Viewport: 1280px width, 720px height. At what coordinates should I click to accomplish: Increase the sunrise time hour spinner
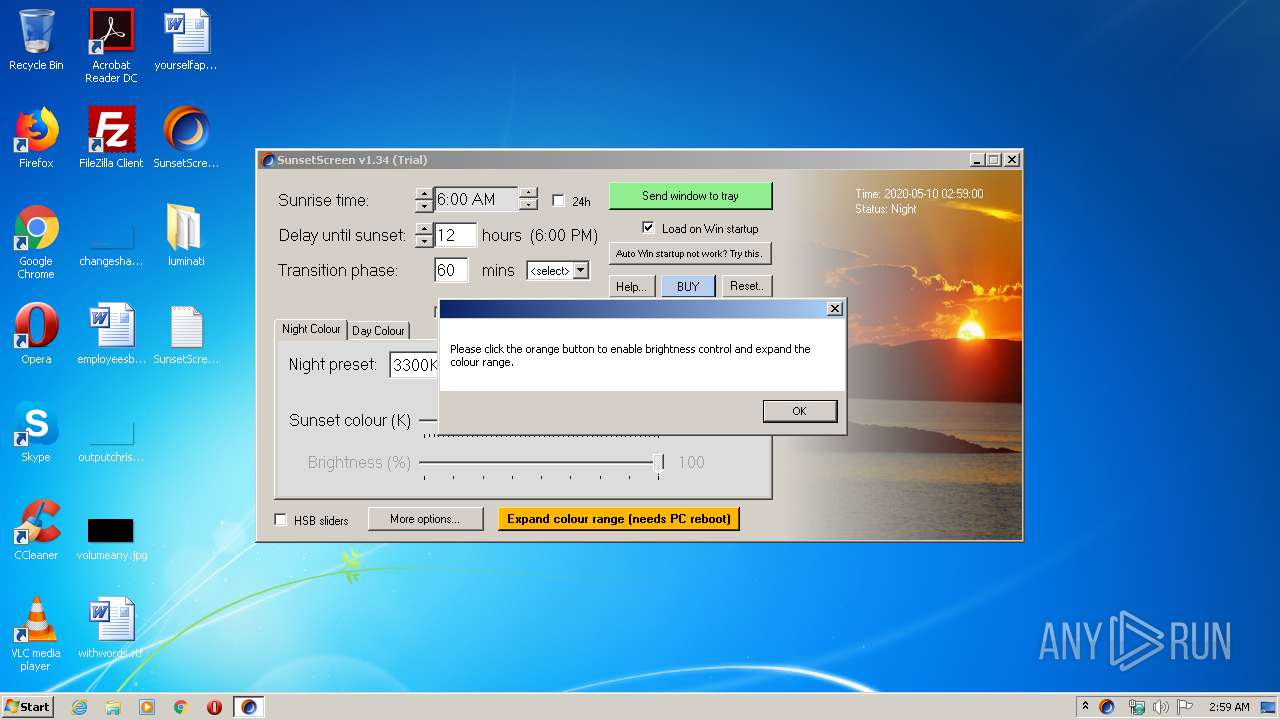(424, 194)
